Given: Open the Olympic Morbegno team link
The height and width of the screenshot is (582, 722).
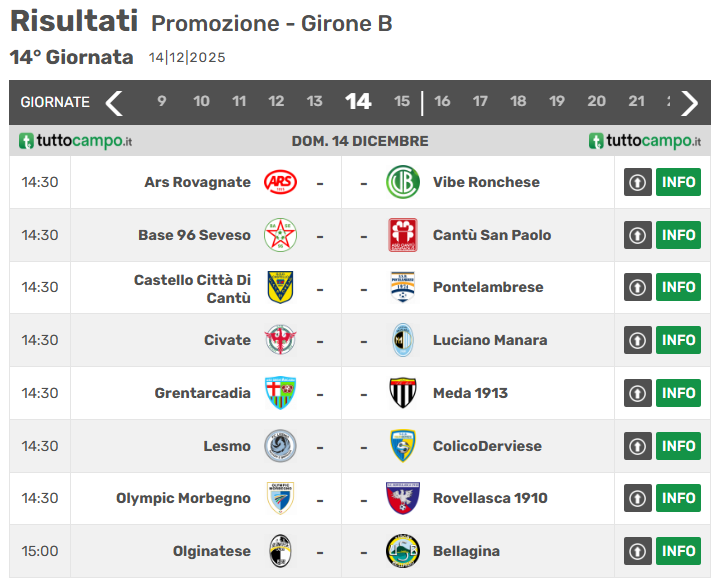Looking at the screenshot, I should [x=183, y=498].
